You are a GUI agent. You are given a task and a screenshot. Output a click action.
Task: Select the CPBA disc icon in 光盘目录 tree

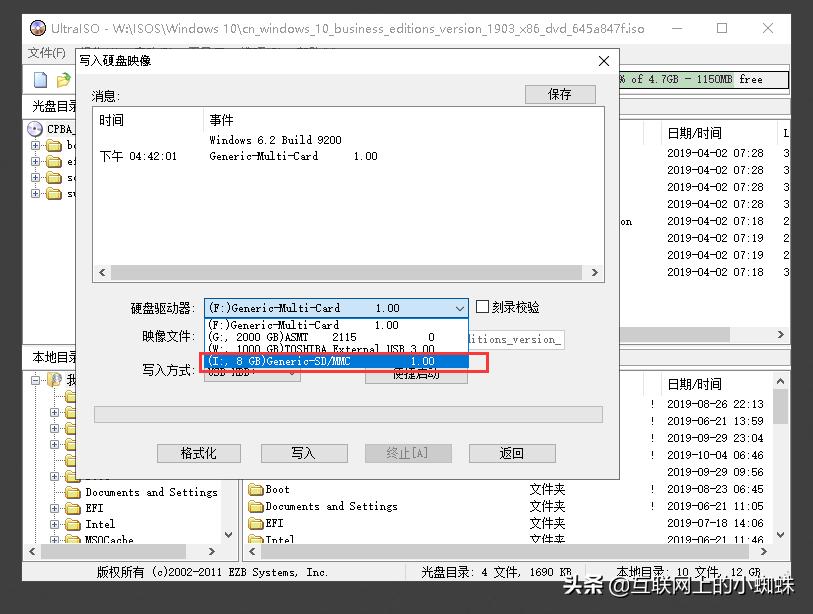click(36, 128)
